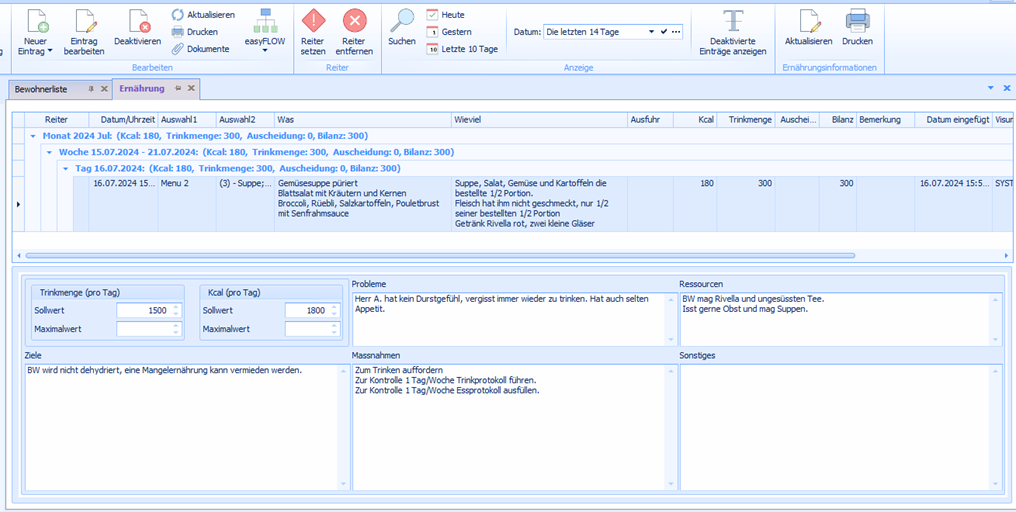Collapse the Monat 2024 Jul group
Screen dimensions: 1016x512
(34, 135)
